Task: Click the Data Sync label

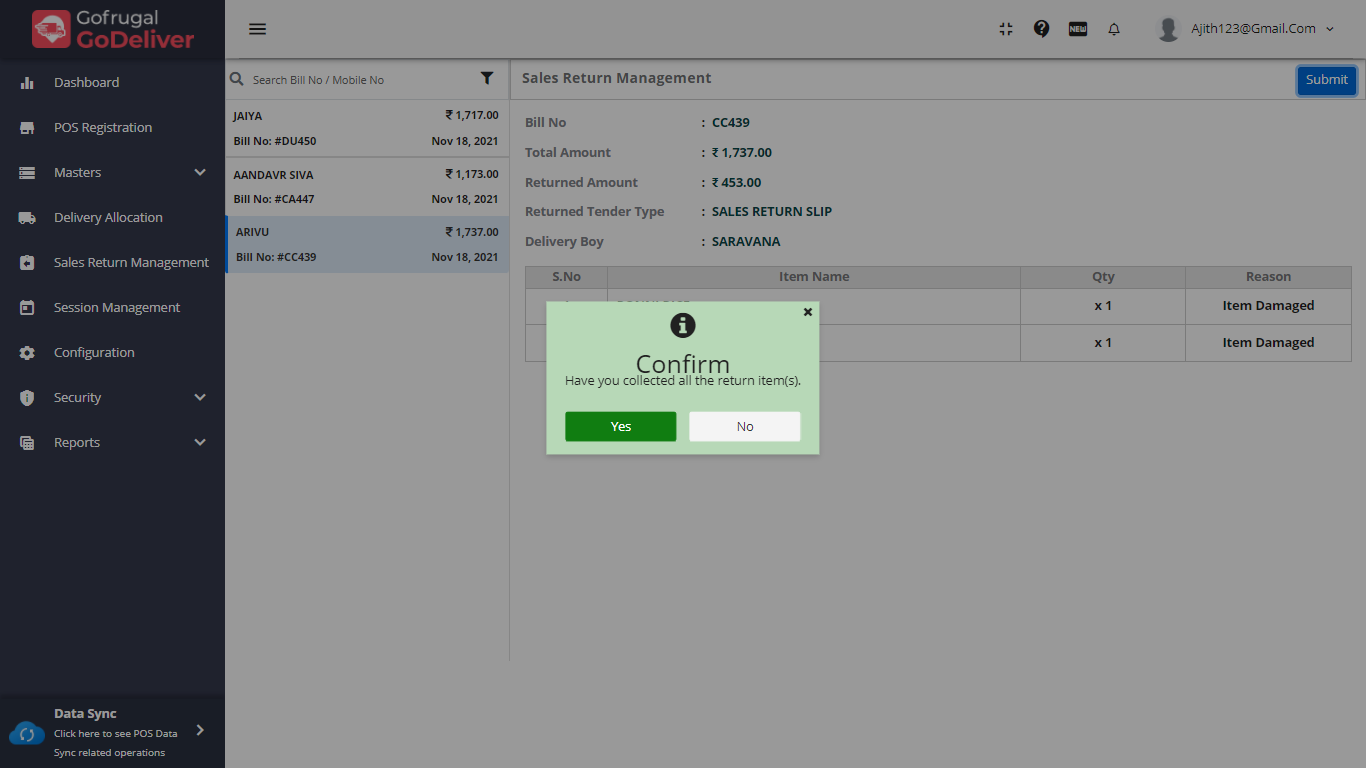Action: coord(85,714)
